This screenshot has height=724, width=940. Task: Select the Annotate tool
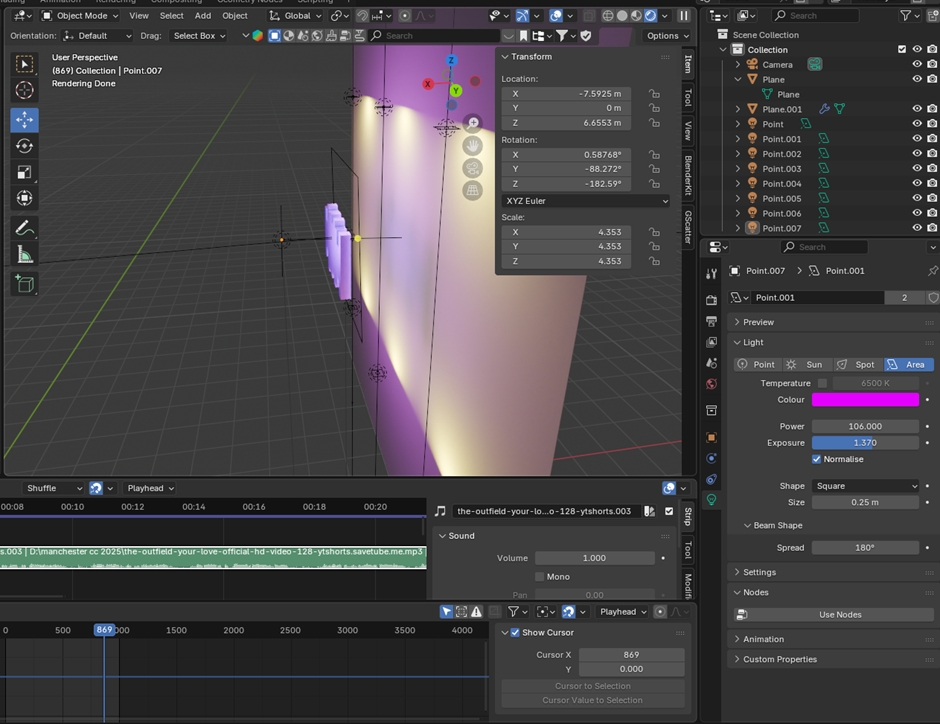pos(25,228)
